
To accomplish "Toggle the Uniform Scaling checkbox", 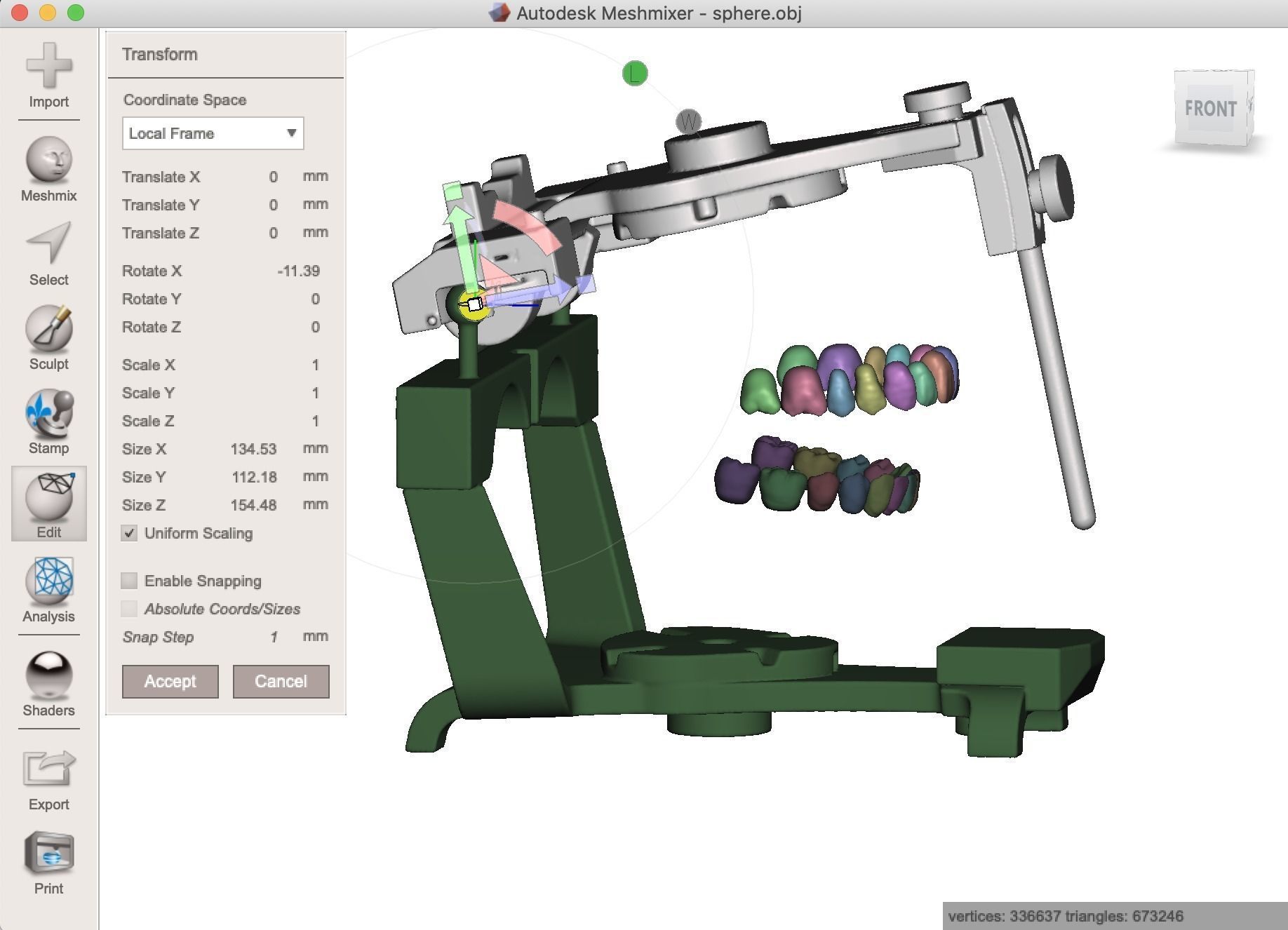I will (129, 533).
